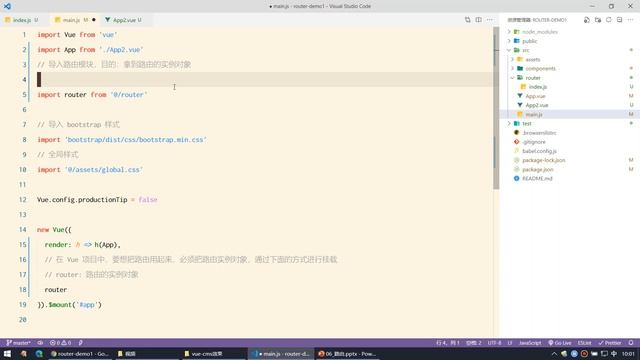The width and height of the screenshot is (640, 360).
Task: Click the Go Live server button
Action: coord(560,343)
